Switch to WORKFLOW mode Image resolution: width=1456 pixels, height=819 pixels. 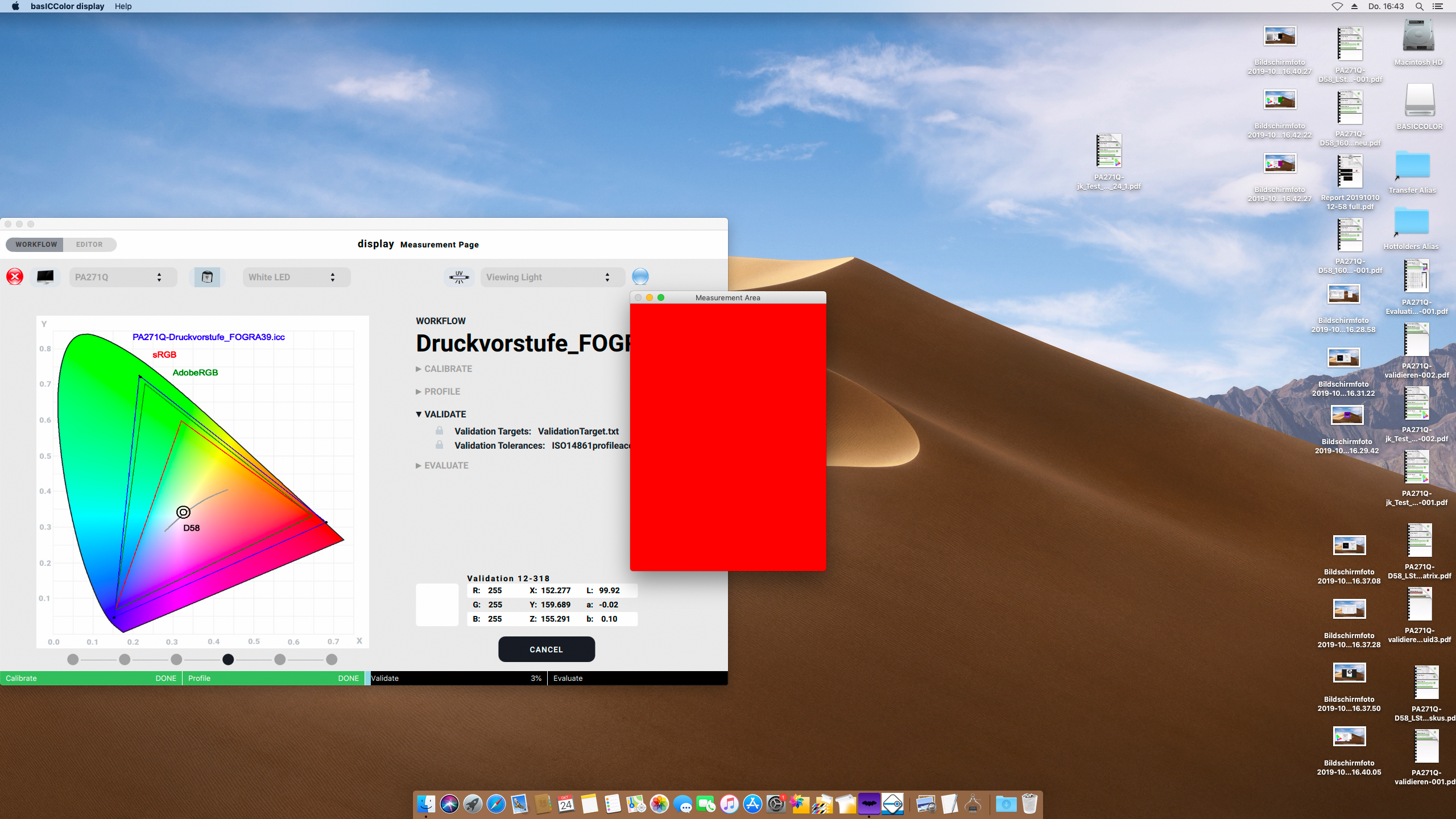point(36,245)
